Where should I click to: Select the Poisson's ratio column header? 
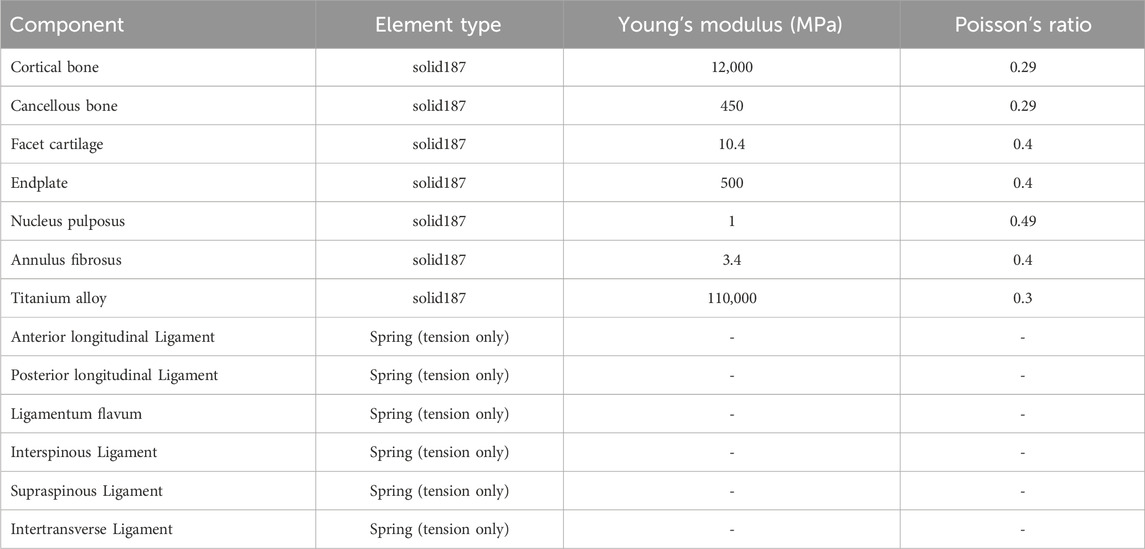pyautogui.click(x=1022, y=24)
